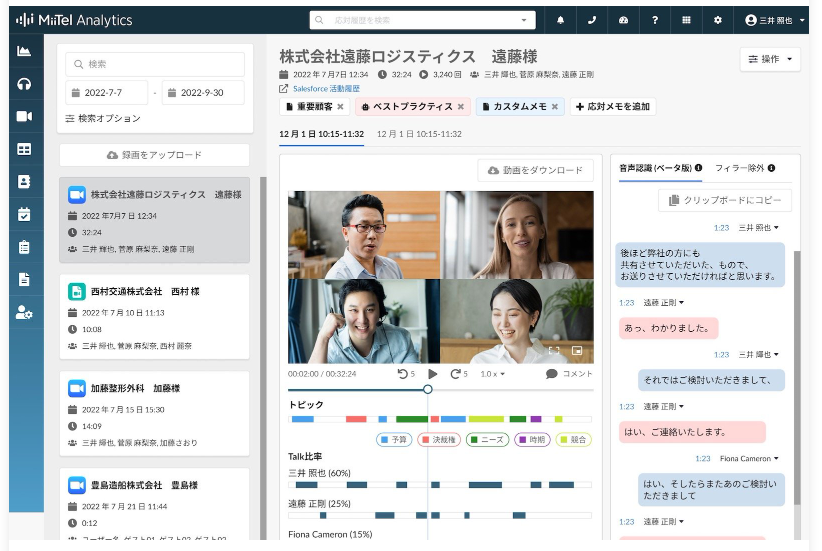822x551 pixels.
Task: Open the user settings sidebar icon
Action: [24, 312]
